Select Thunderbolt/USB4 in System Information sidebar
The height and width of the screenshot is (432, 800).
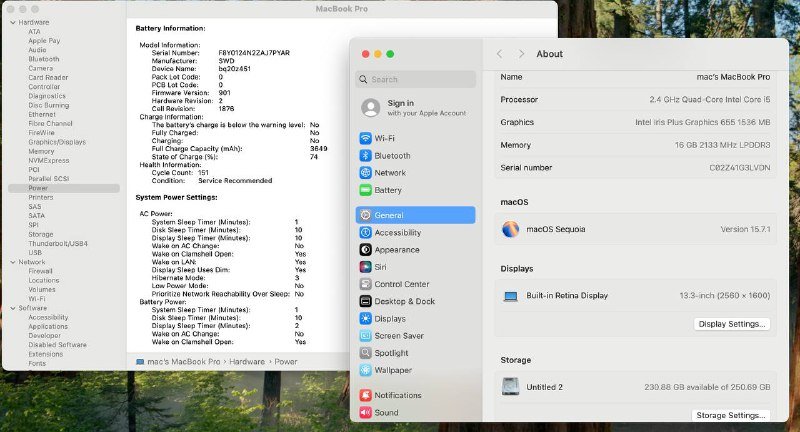click(x=58, y=244)
